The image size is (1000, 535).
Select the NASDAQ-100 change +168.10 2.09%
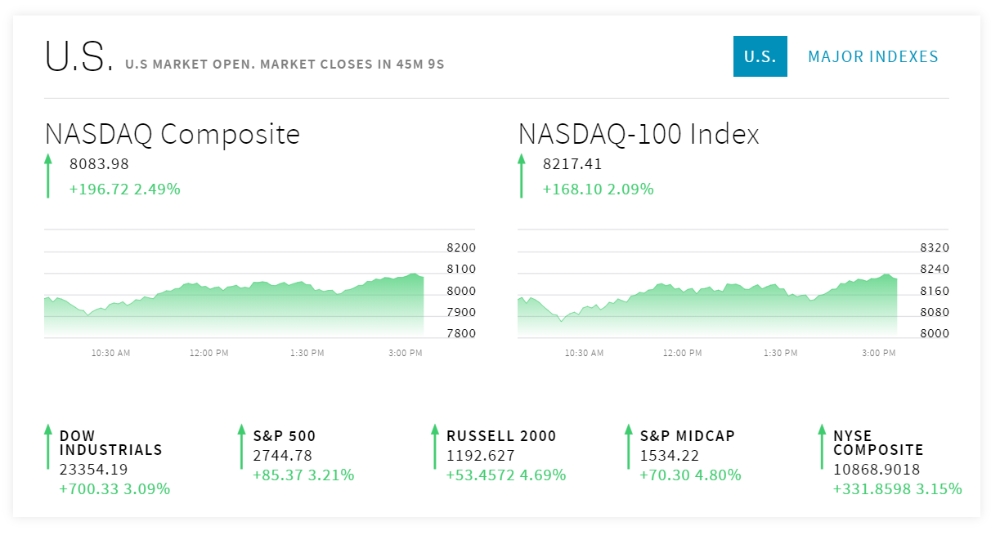598,189
